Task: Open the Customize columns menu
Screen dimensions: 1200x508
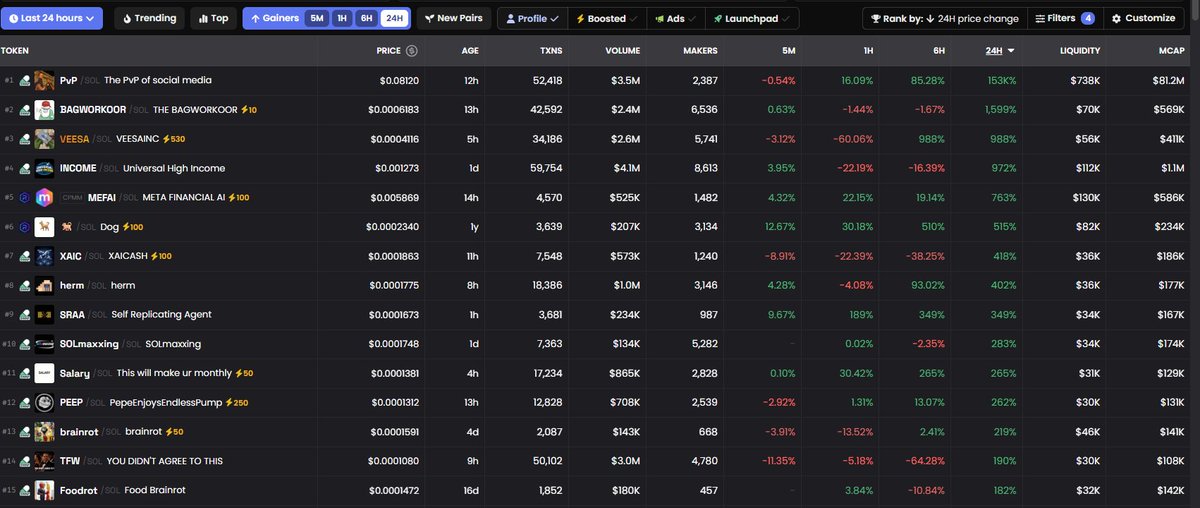Action: click(x=1142, y=18)
